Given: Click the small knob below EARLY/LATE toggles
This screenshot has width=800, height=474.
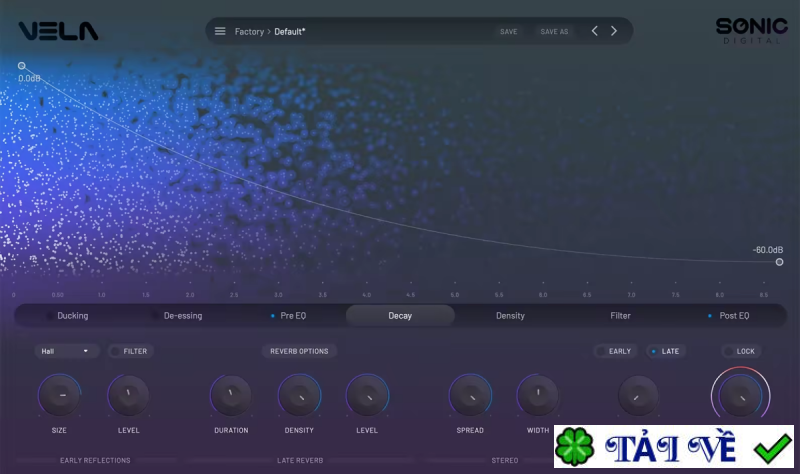Looking at the screenshot, I should [638, 396].
